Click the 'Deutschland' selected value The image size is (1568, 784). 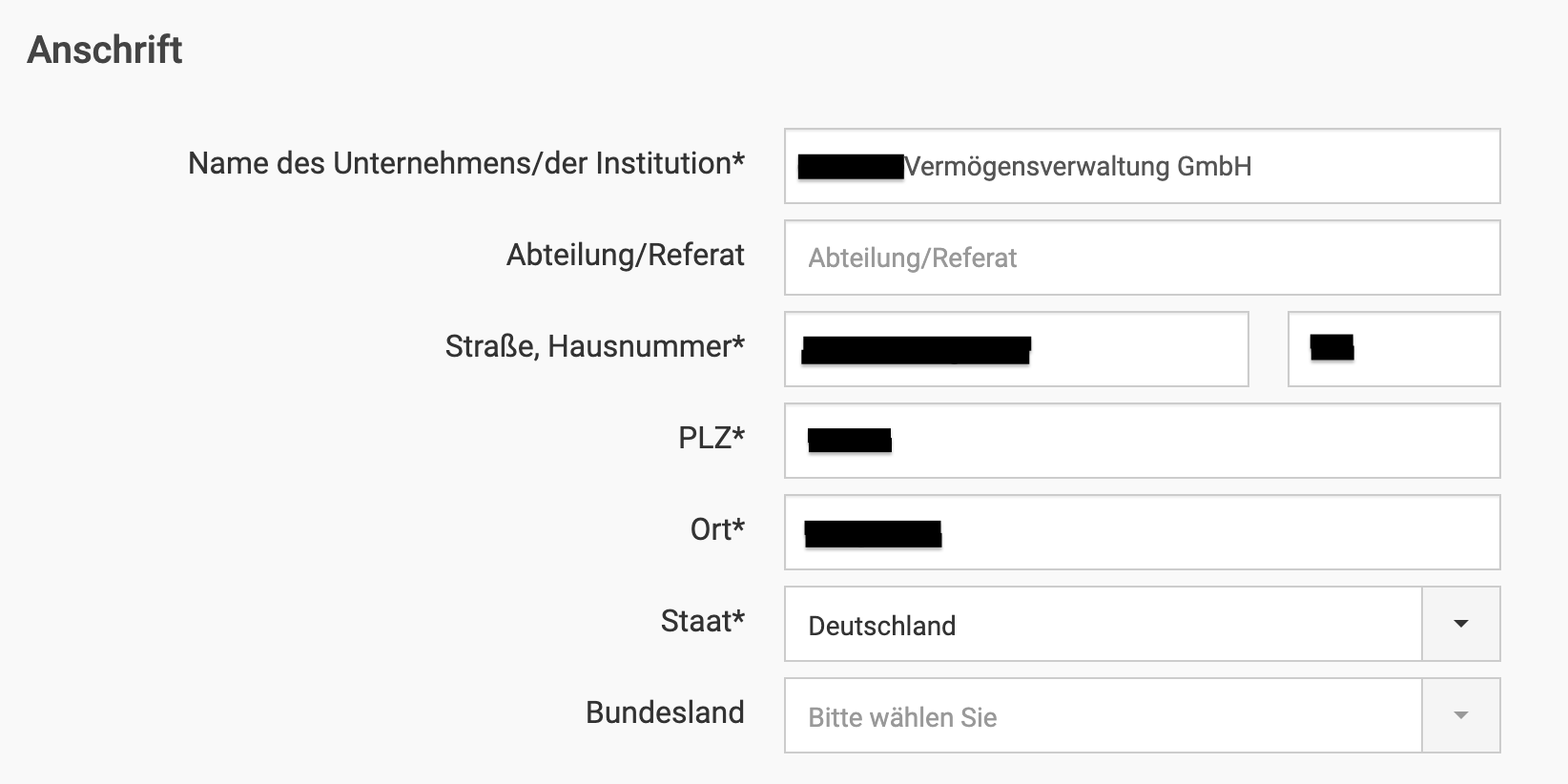(x=881, y=626)
